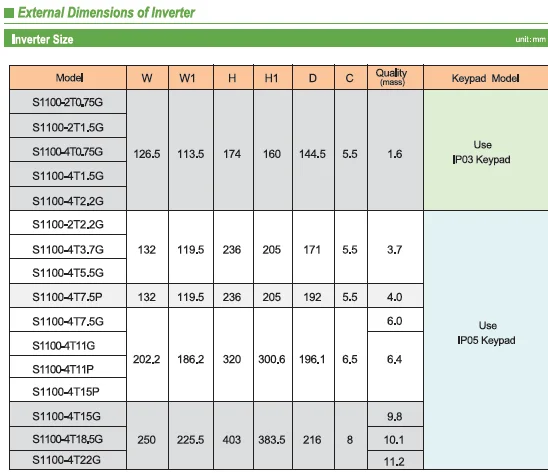
Task: Click the D value 192
Action: [x=312, y=297]
